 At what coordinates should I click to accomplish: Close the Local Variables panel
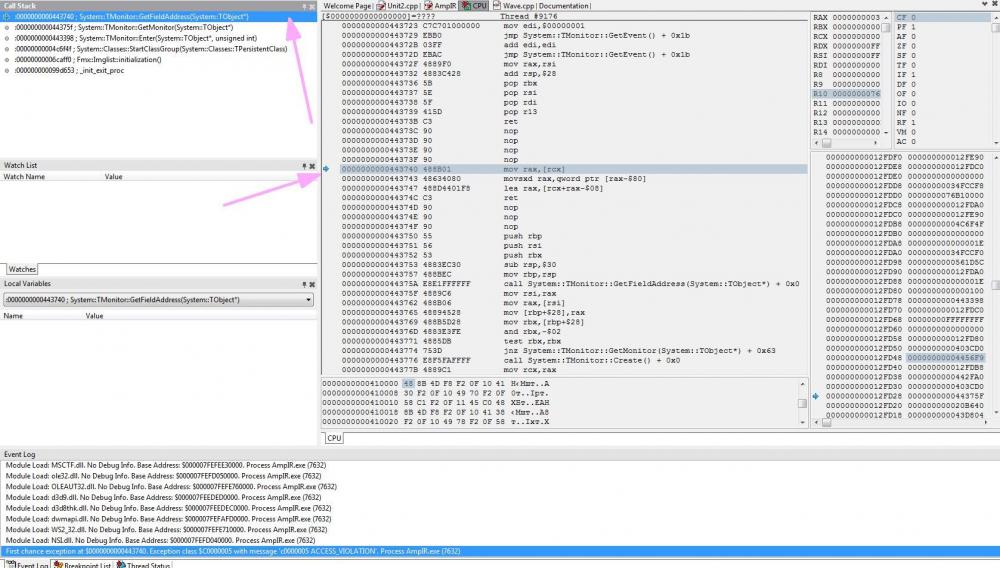[x=312, y=284]
